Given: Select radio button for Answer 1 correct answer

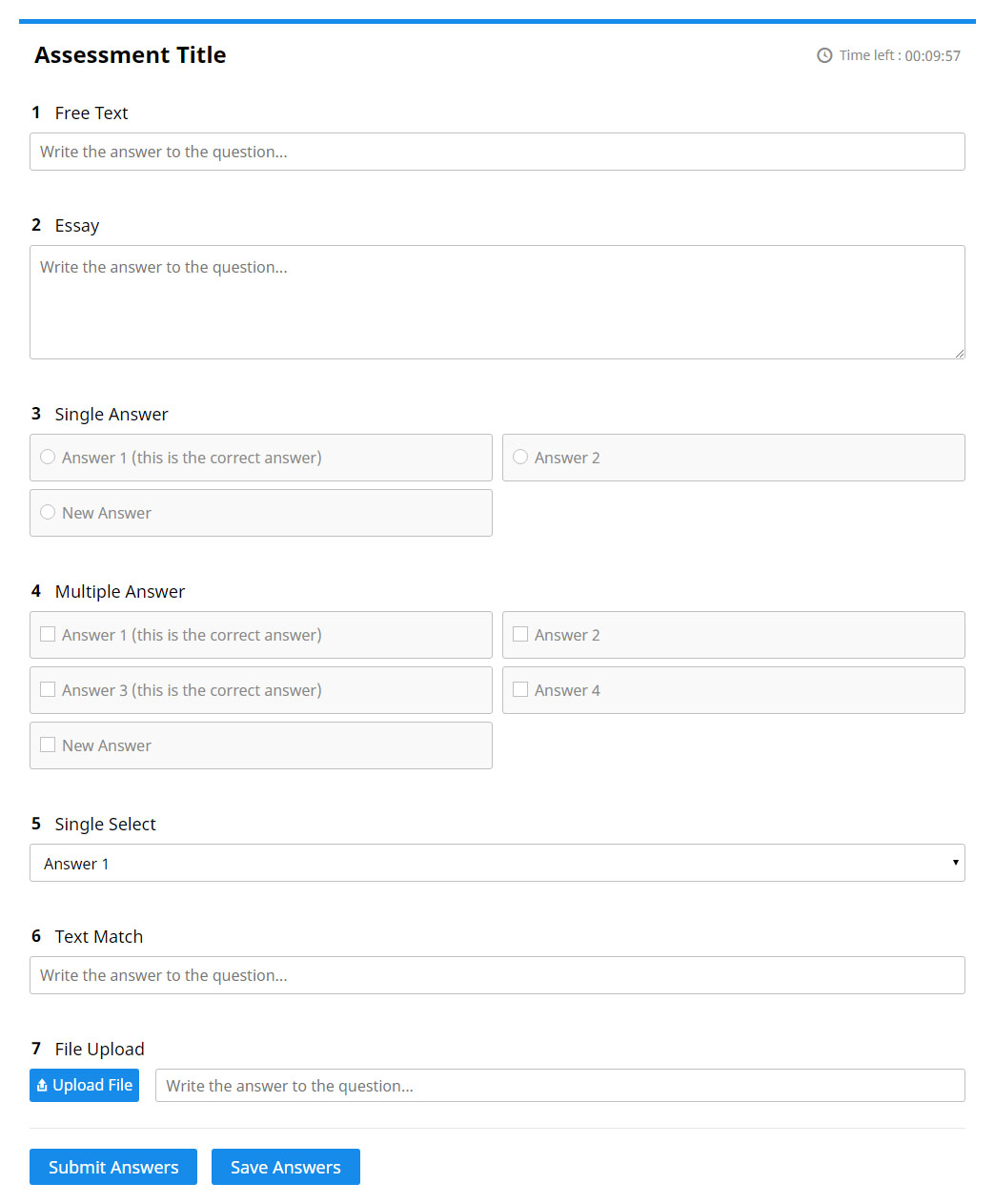Looking at the screenshot, I should [x=48, y=458].
